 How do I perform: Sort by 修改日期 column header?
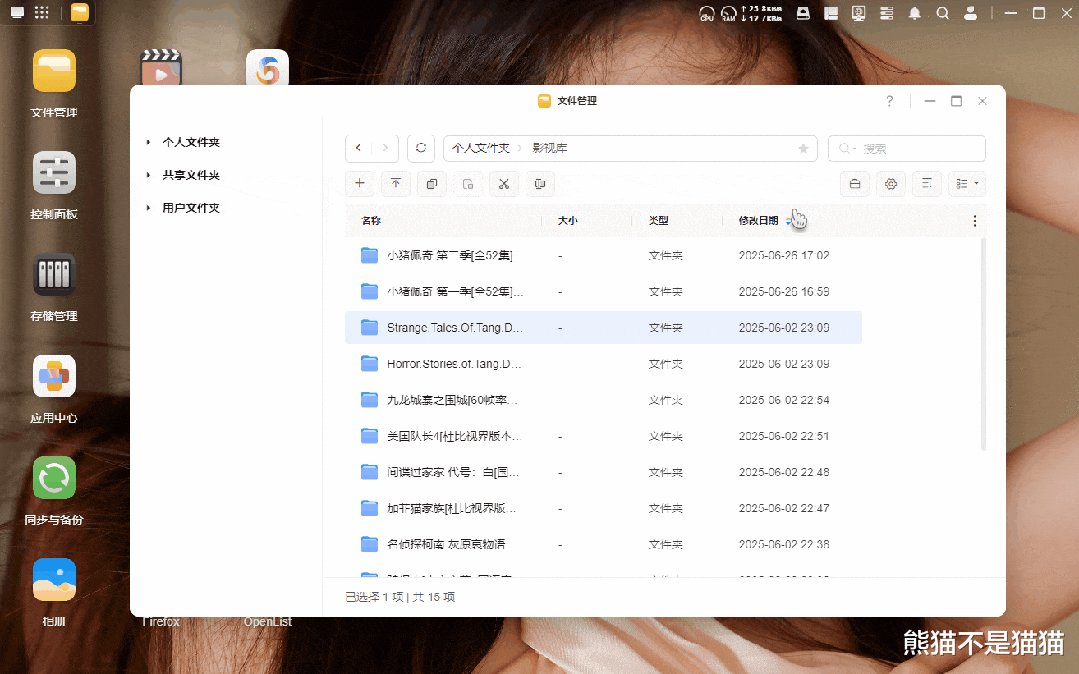click(758, 221)
